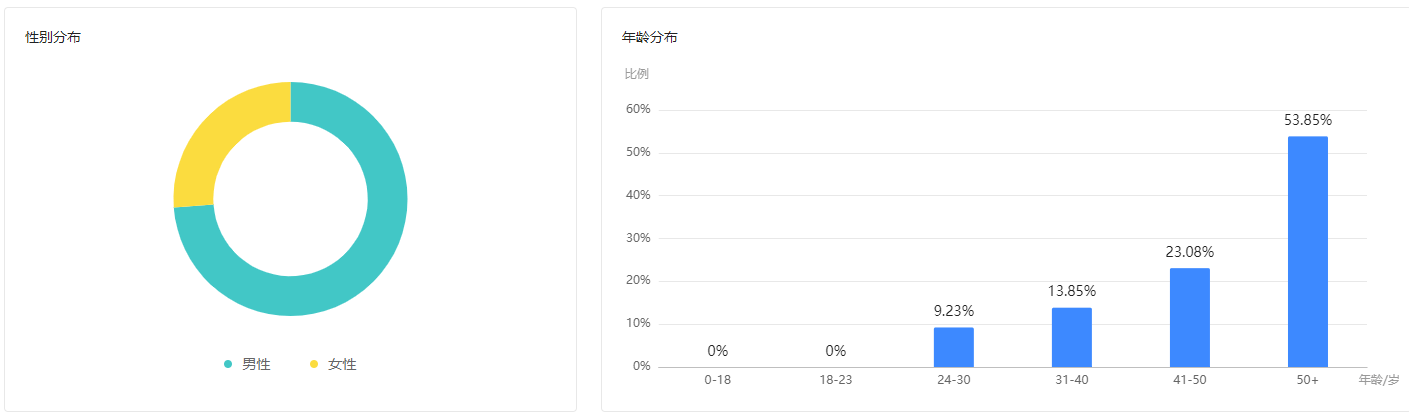This screenshot has width=1409, height=418.
Task: Click the 41-50 age bar
Action: (1189, 318)
